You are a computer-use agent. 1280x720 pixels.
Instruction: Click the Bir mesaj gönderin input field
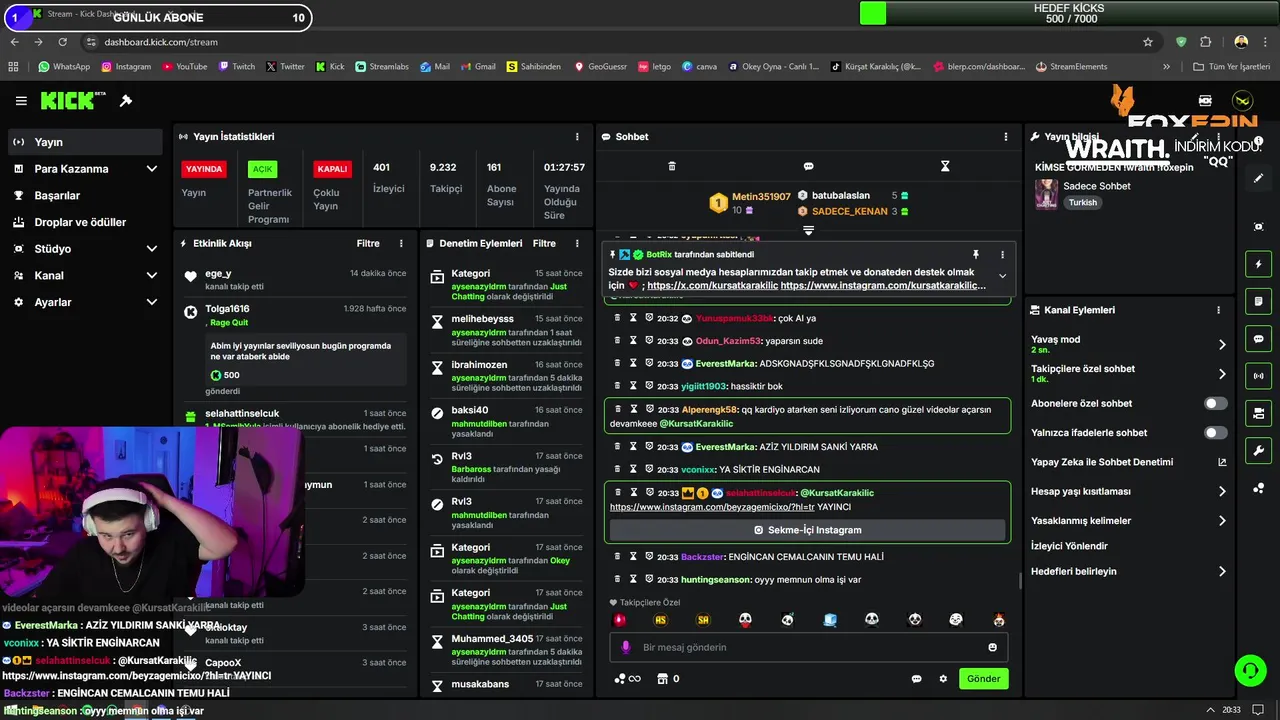(x=808, y=647)
